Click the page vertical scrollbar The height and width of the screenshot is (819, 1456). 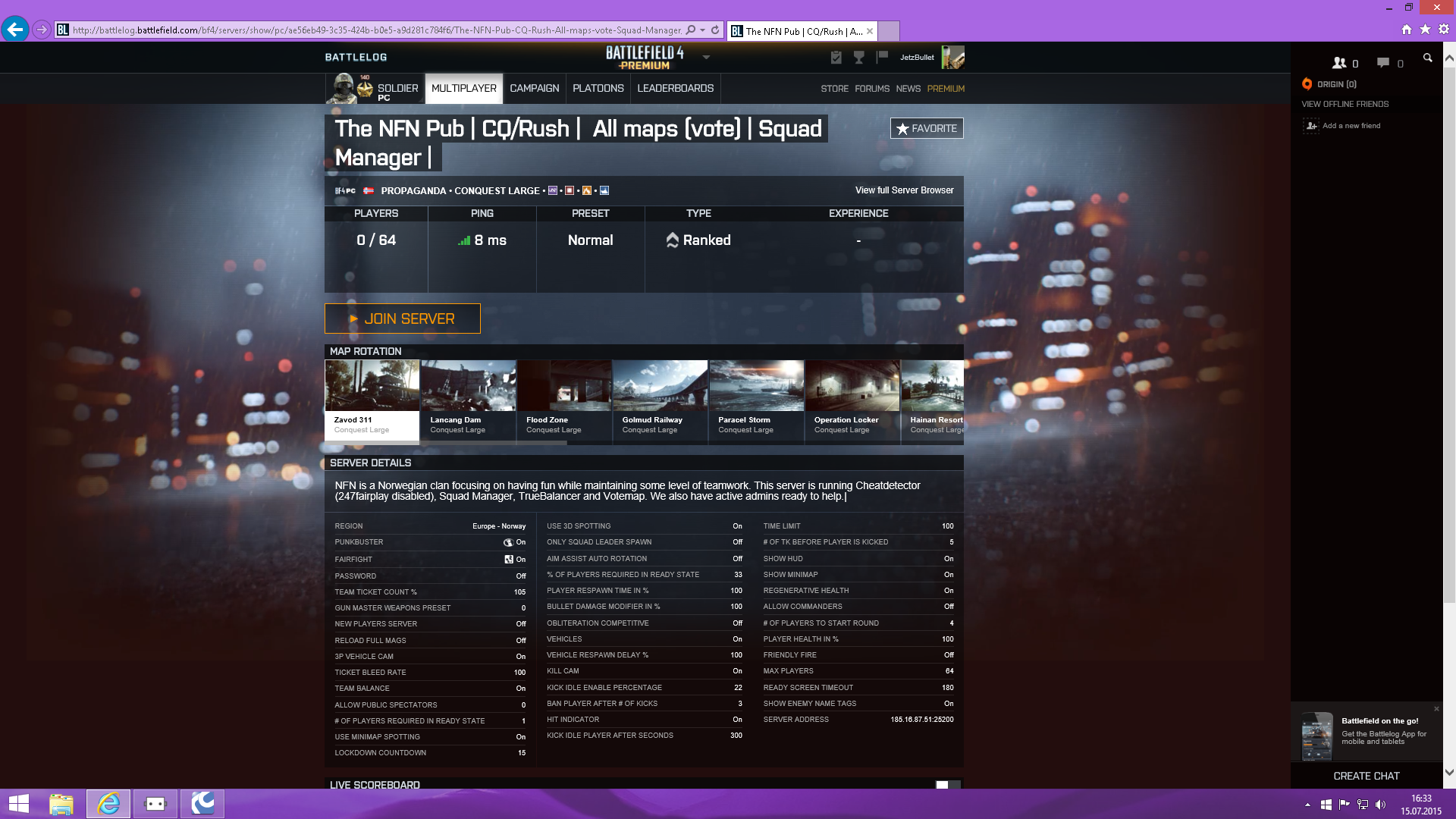pos(1449,334)
